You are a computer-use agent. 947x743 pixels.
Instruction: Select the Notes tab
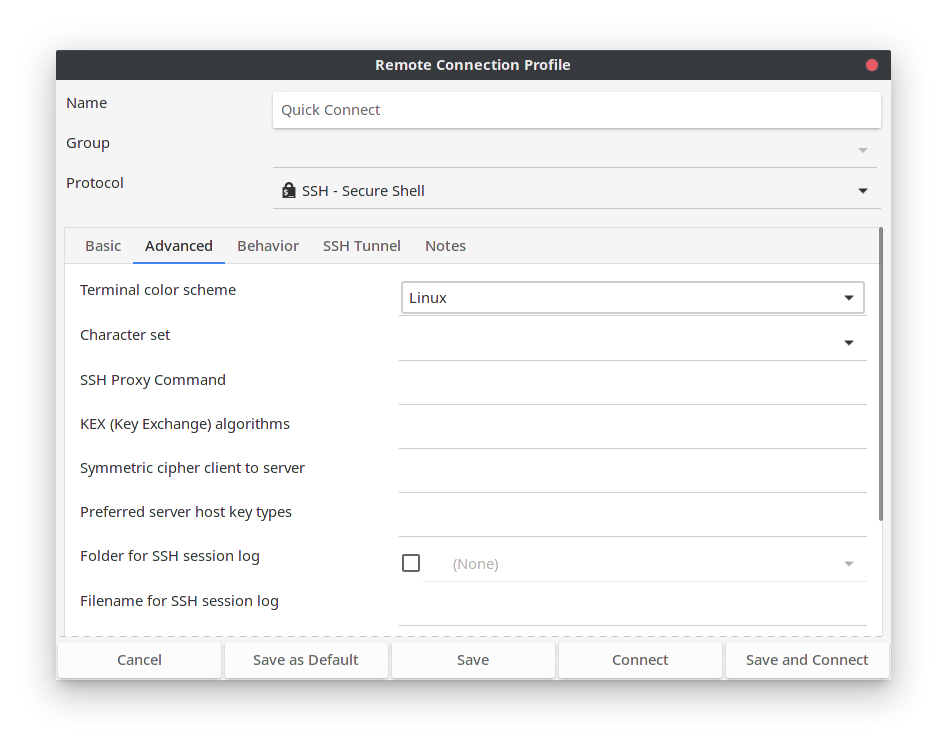tap(445, 246)
